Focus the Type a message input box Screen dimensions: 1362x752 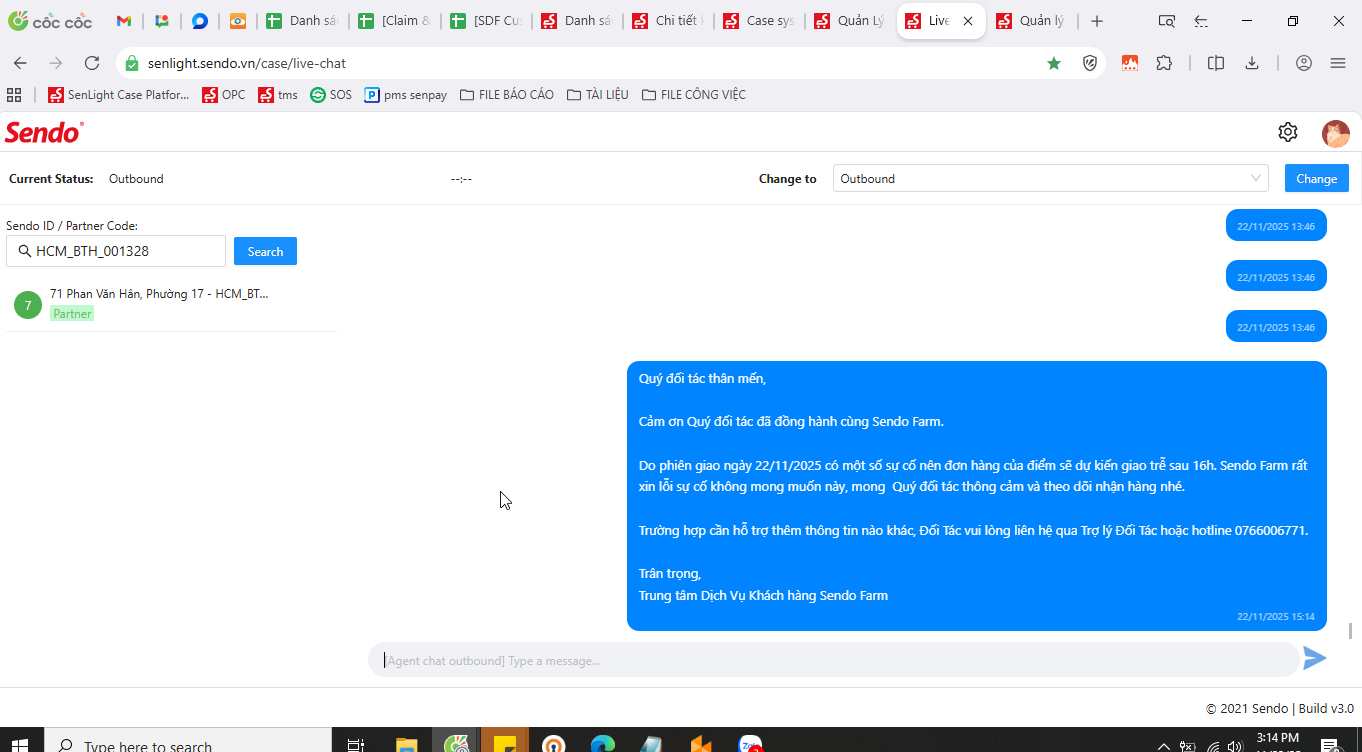point(833,660)
